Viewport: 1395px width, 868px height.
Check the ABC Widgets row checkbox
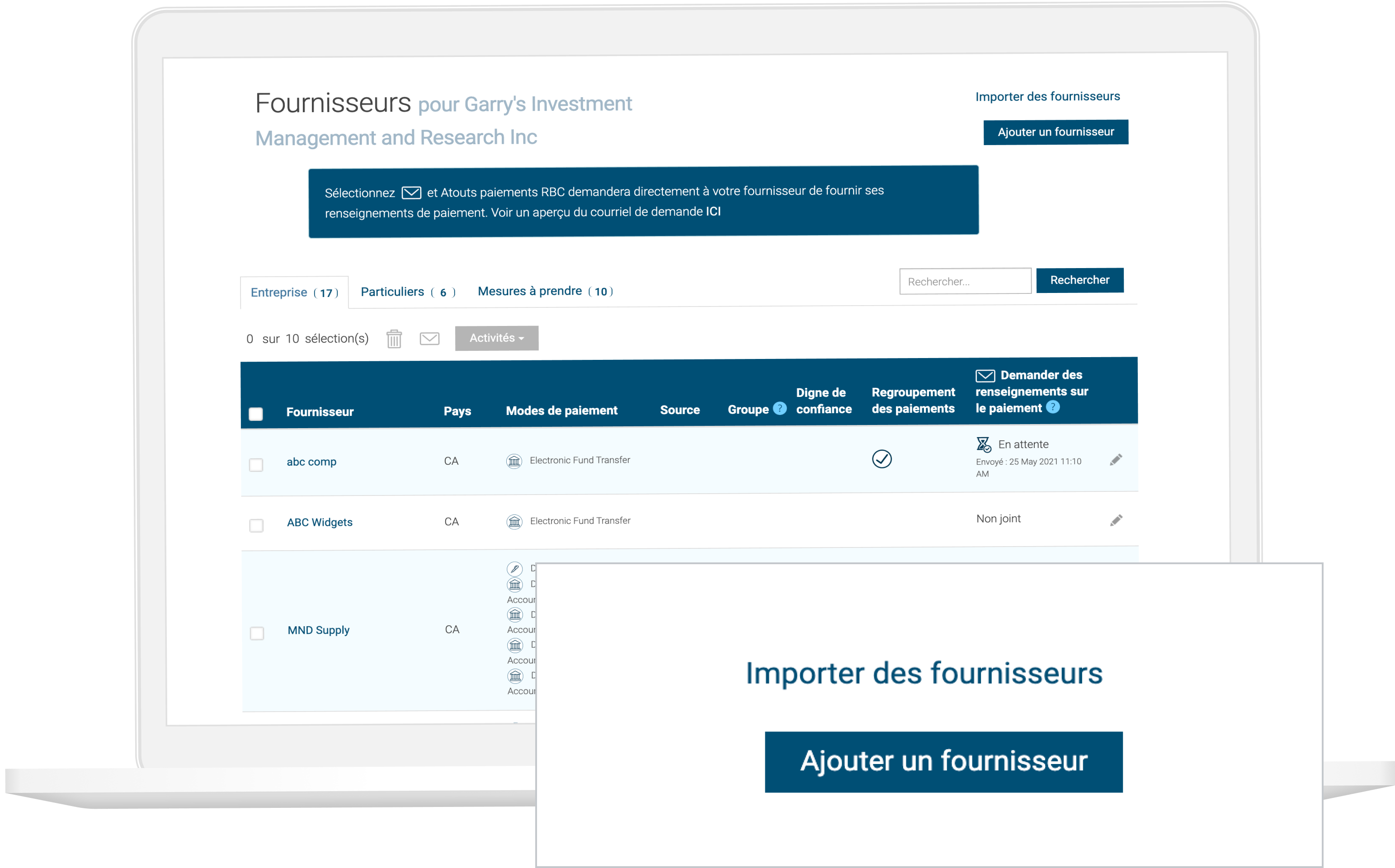click(256, 525)
